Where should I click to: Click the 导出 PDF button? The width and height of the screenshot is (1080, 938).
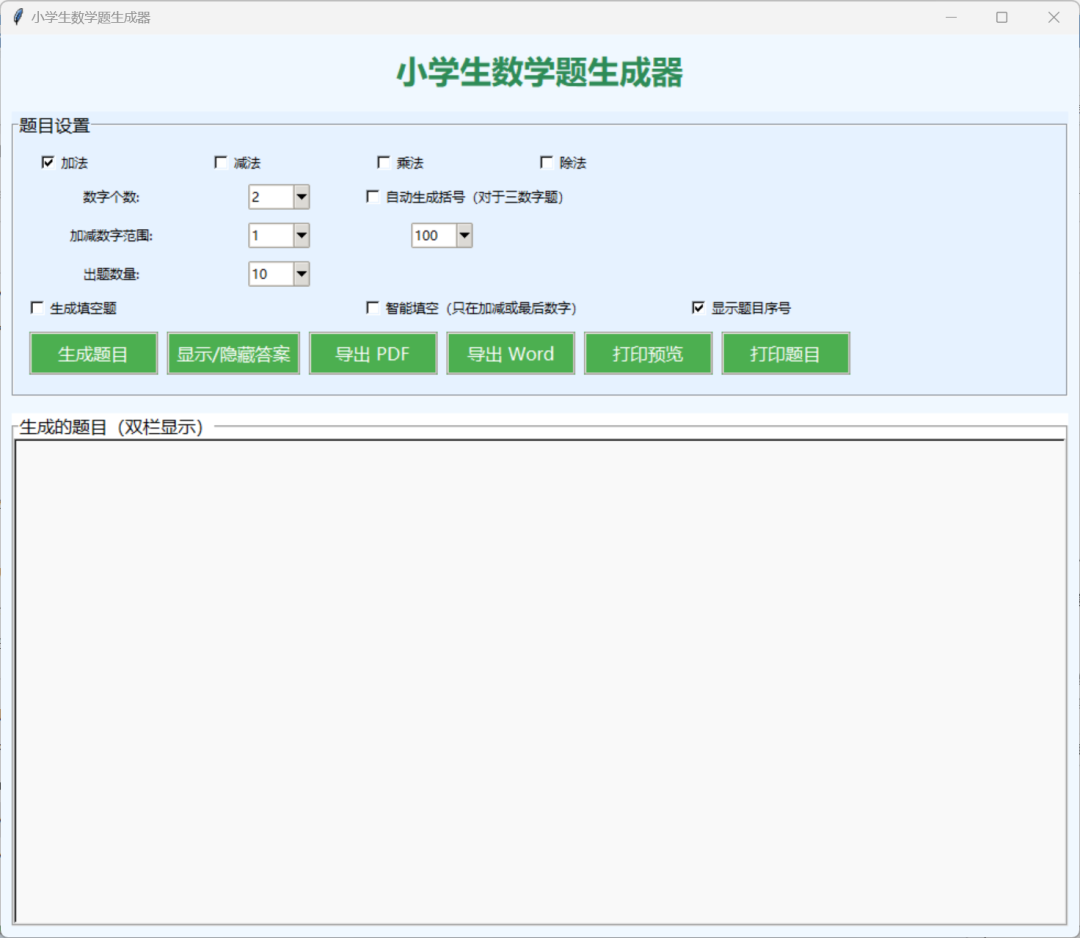click(x=373, y=353)
